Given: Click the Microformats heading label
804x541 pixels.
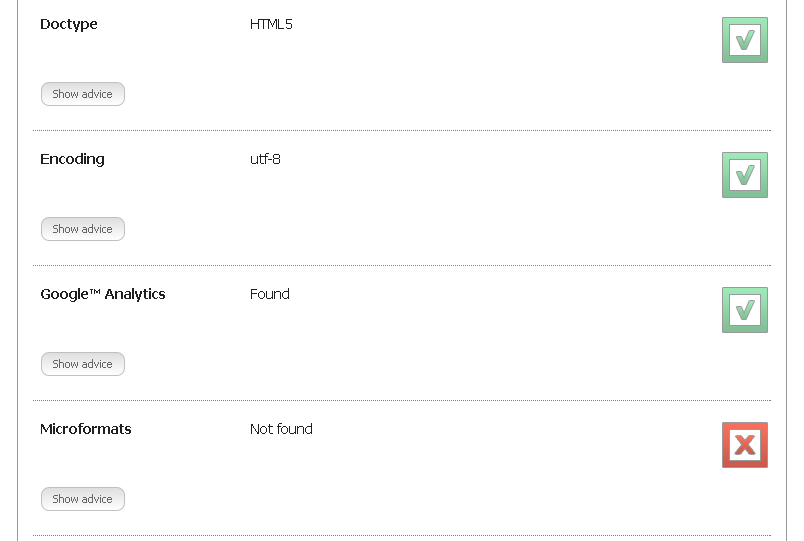Looking at the screenshot, I should (86, 429).
